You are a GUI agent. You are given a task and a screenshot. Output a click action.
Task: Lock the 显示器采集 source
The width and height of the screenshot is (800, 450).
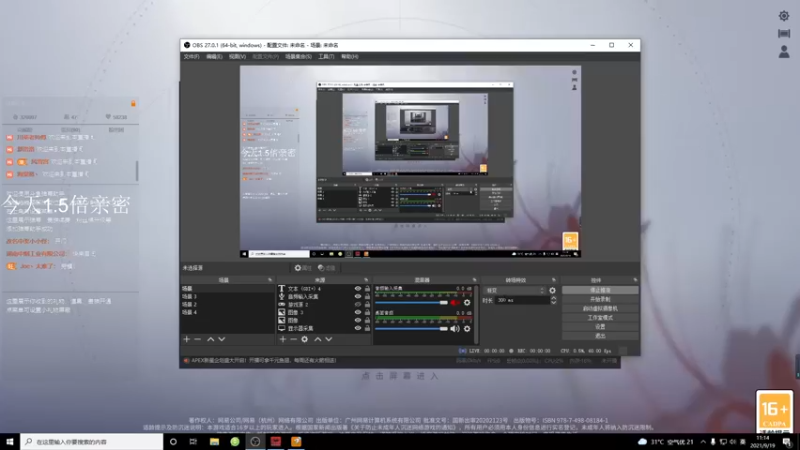(367, 328)
